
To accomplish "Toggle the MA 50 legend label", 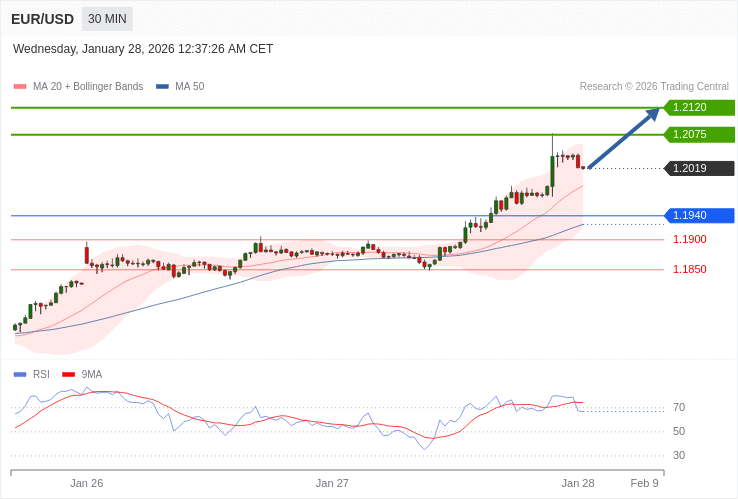I will pos(189,87).
